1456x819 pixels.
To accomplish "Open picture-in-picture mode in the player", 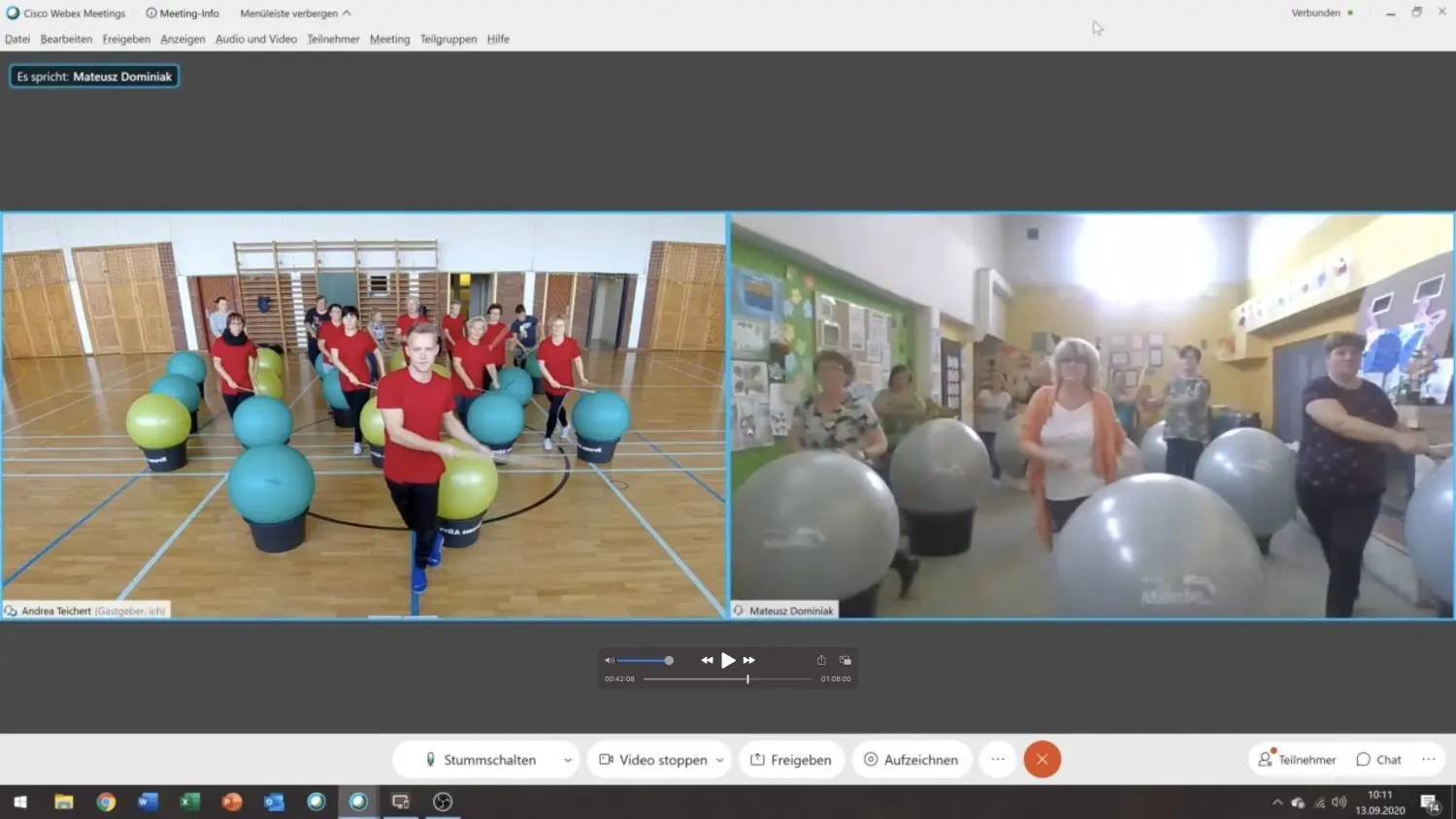I will (844, 659).
